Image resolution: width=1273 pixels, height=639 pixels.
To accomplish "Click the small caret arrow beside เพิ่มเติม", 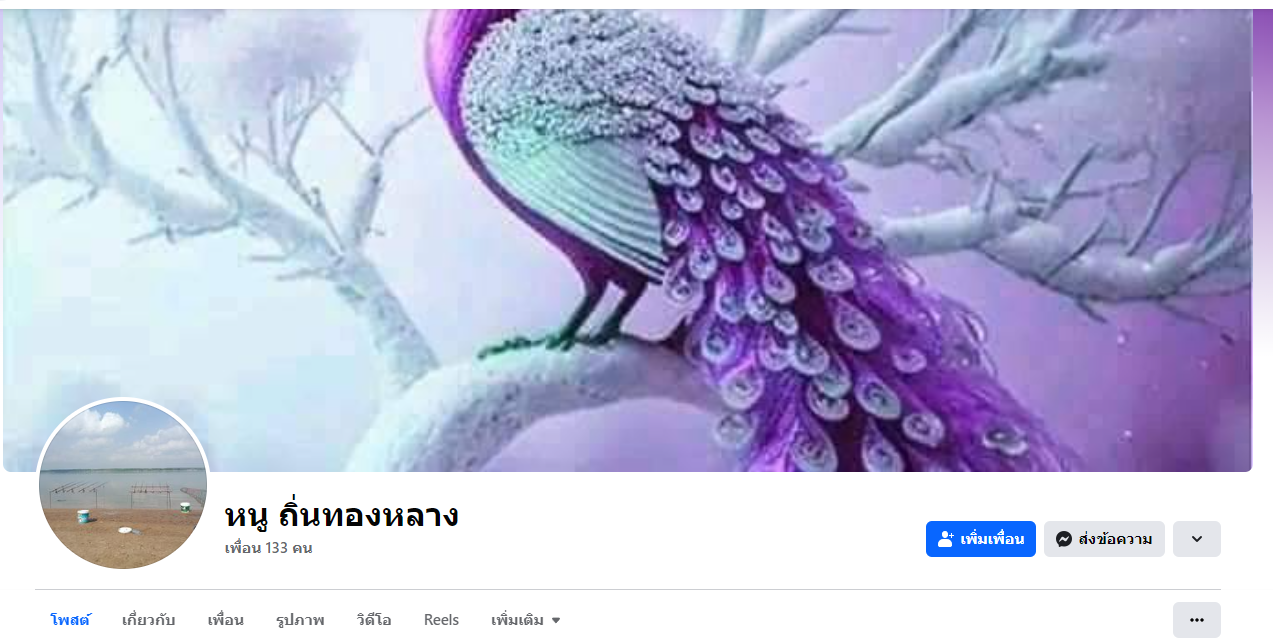I will pyautogui.click(x=556, y=621).
